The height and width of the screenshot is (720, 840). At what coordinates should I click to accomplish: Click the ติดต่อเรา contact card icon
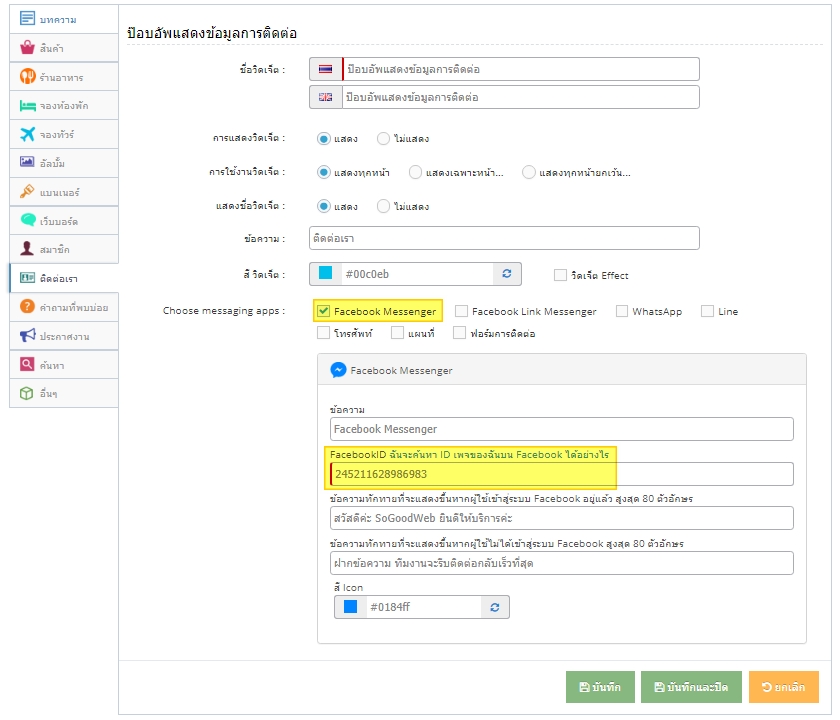pyautogui.click(x=27, y=278)
